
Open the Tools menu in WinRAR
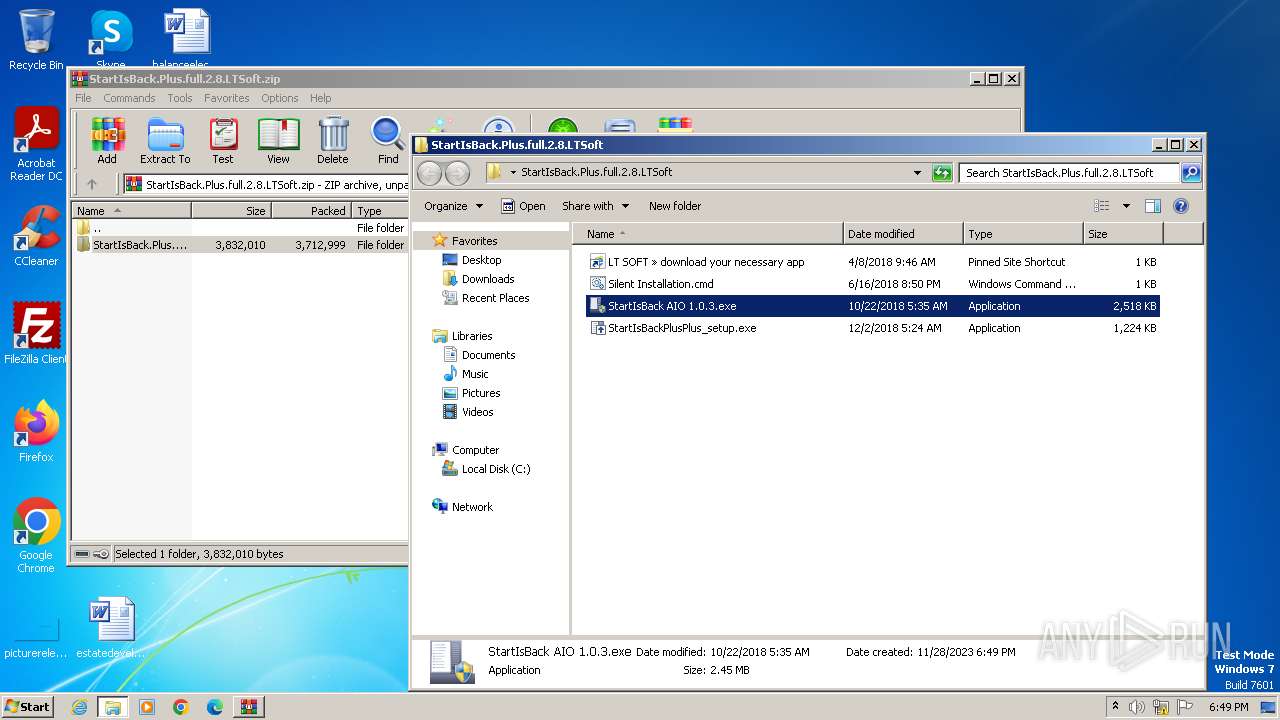[x=180, y=98]
